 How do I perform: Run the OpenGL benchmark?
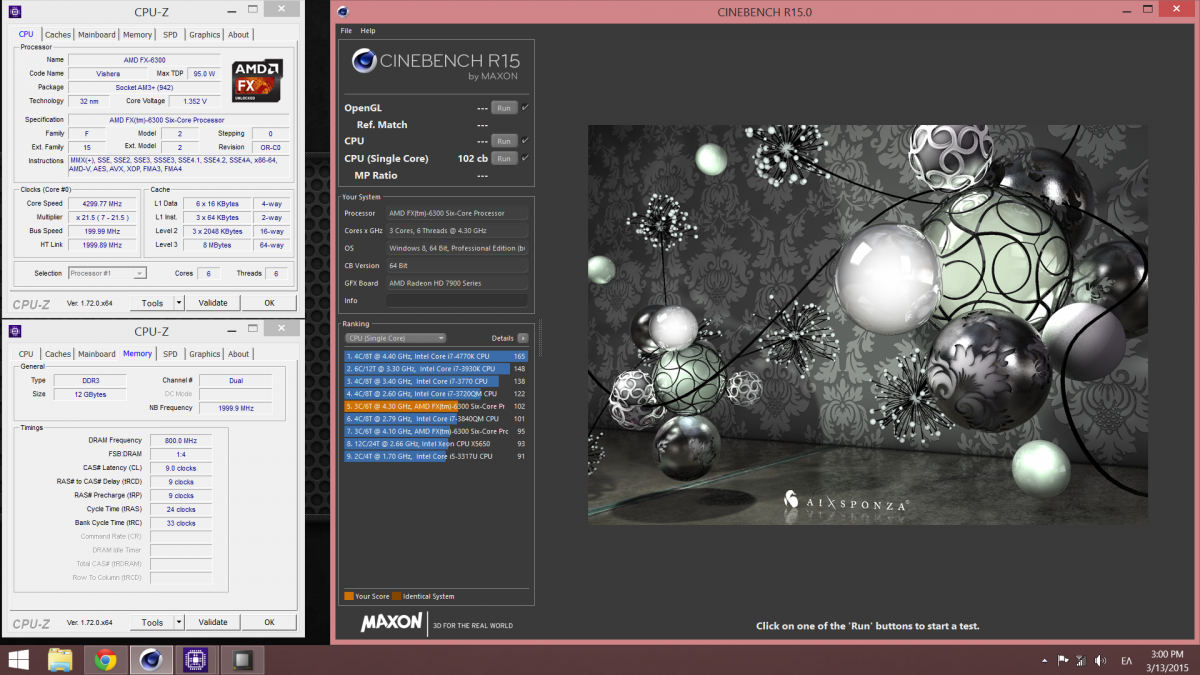pyautogui.click(x=504, y=108)
